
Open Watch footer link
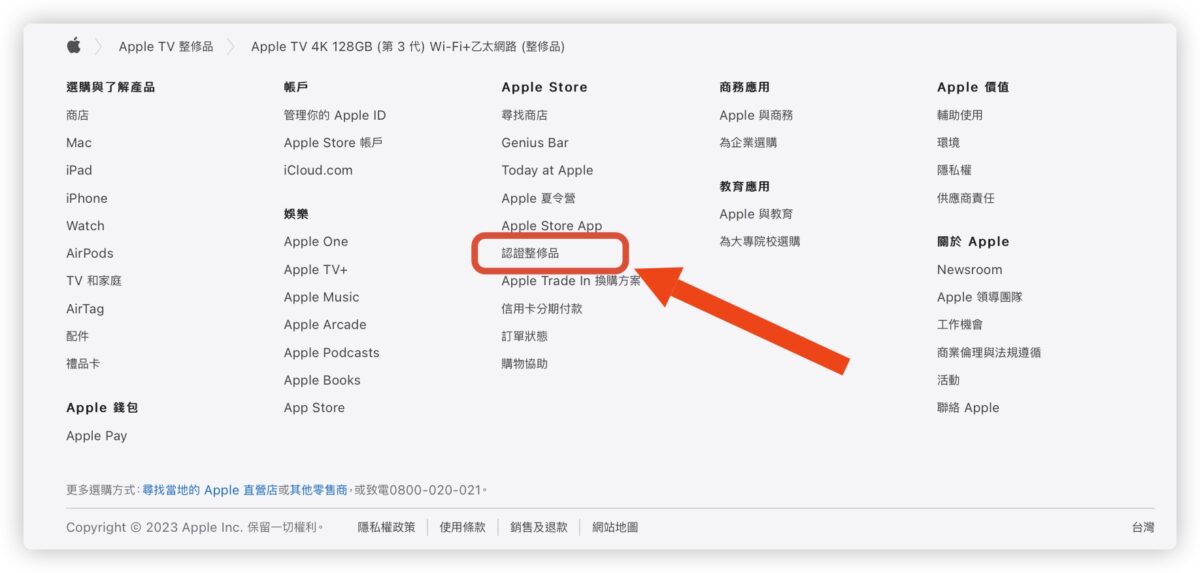pyautogui.click(x=85, y=226)
